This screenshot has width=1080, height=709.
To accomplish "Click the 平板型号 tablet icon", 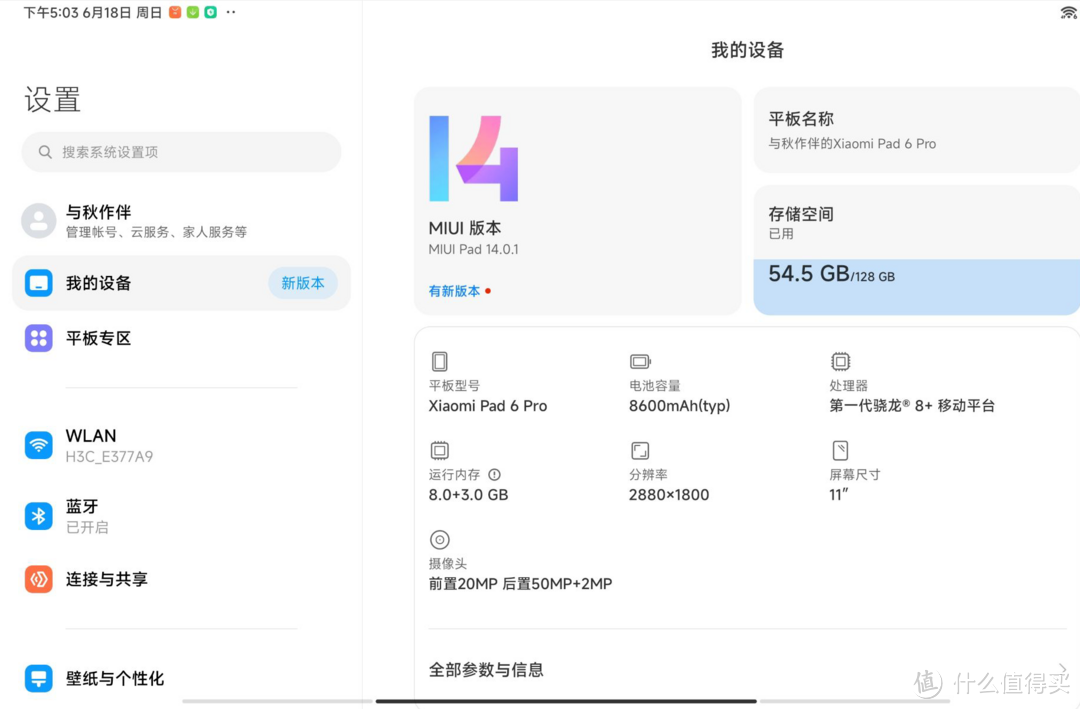I will coord(439,361).
